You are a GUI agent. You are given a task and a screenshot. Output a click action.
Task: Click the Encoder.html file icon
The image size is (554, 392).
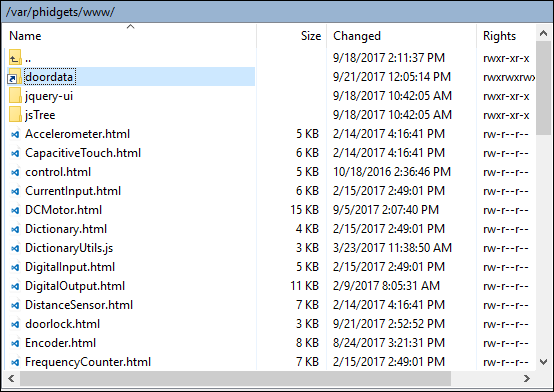[15, 343]
